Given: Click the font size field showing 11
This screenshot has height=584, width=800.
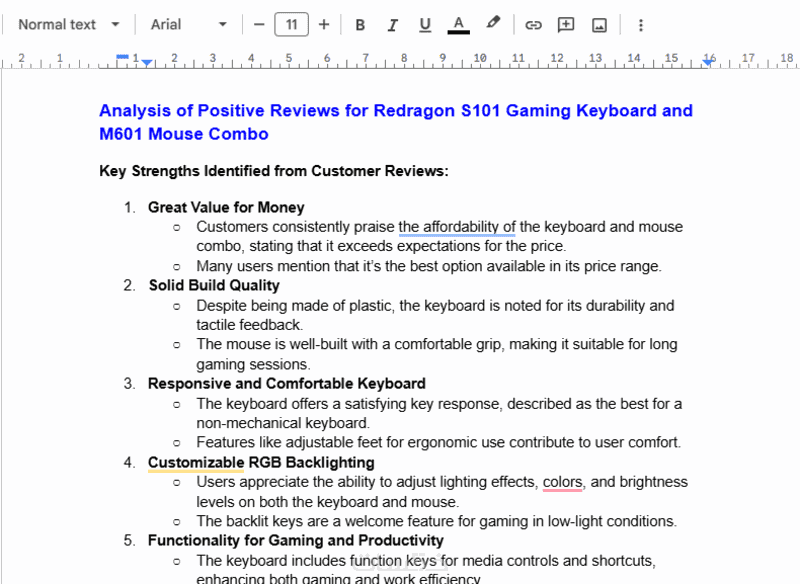Looking at the screenshot, I should pyautogui.click(x=291, y=24).
